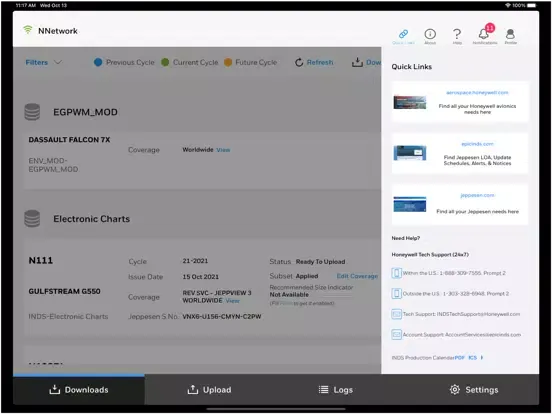Click the 15 Oct 2021 issue date
Image resolution: width=552 pixels, height=414 pixels.
click(x=201, y=277)
